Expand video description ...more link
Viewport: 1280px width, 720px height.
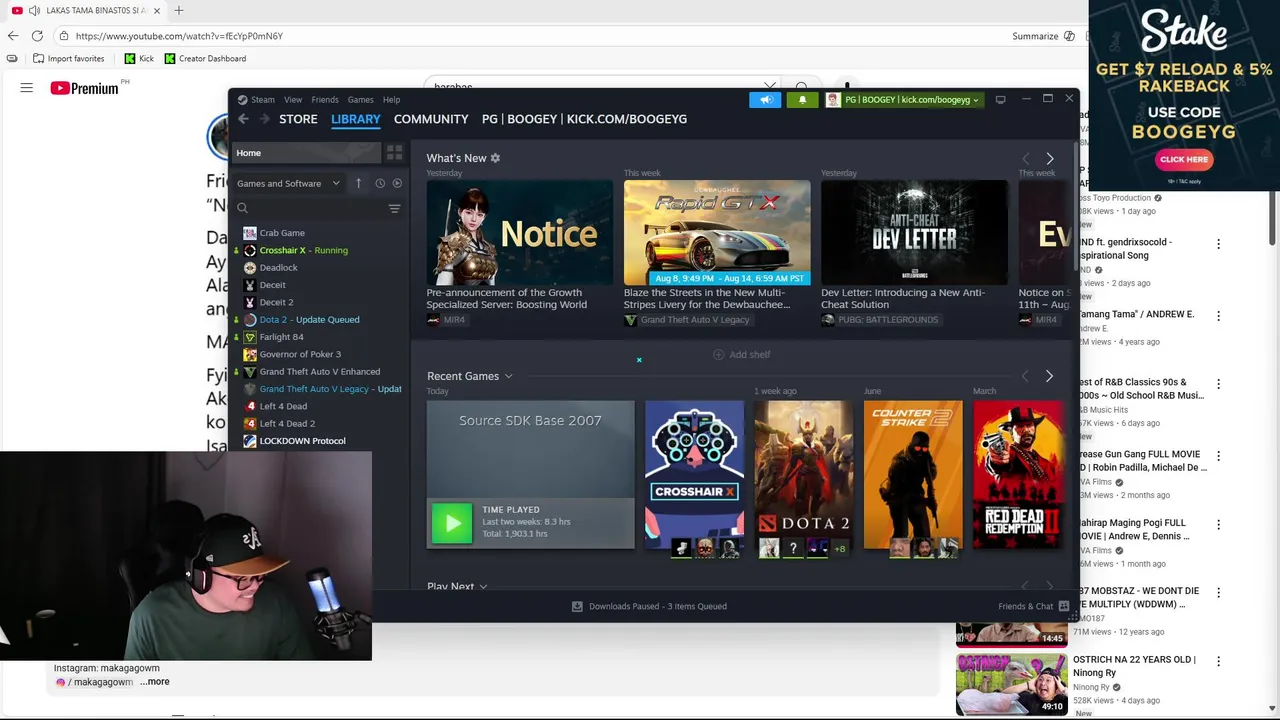pyautogui.click(x=154, y=682)
